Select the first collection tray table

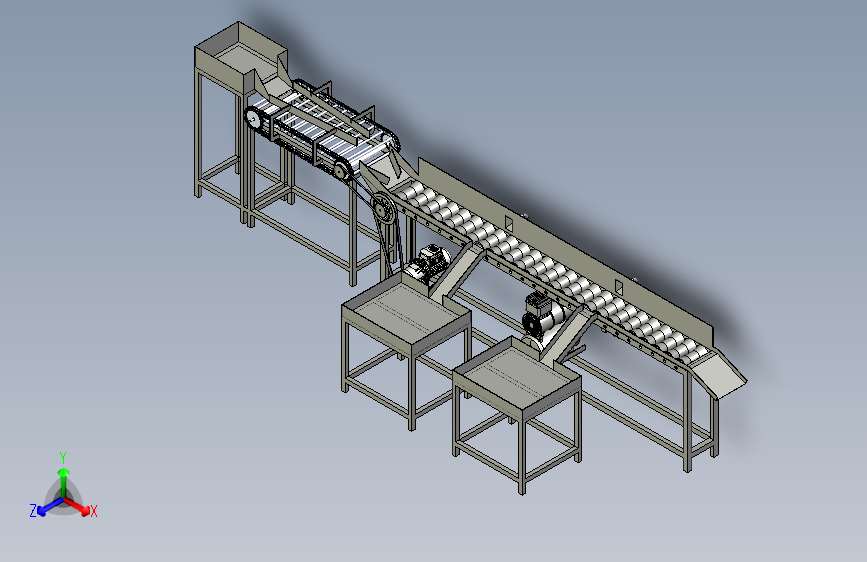point(406,351)
